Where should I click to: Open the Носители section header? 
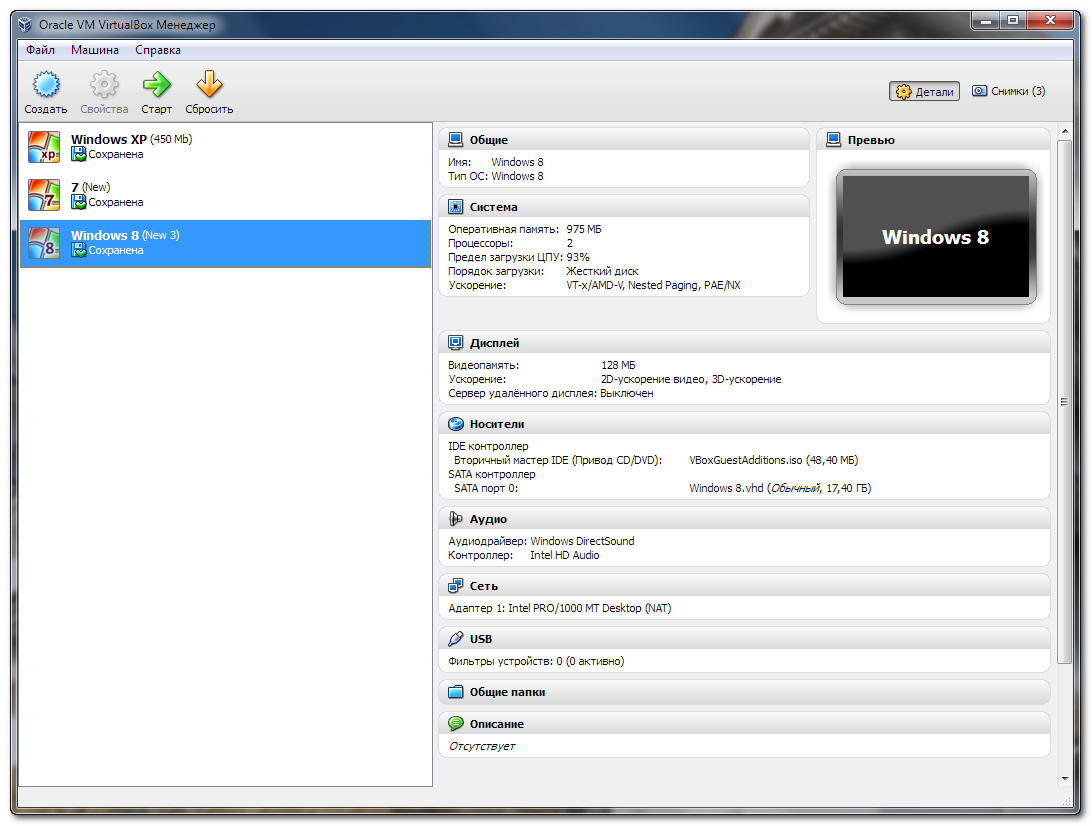coord(744,423)
